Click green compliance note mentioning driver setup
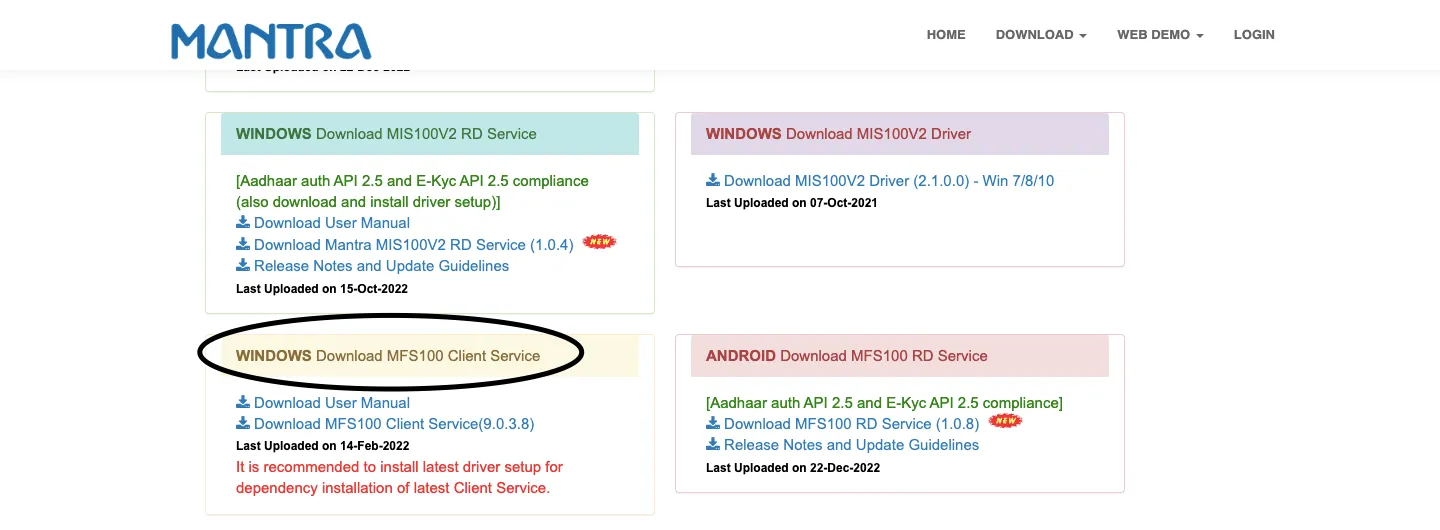This screenshot has width=1440, height=530. pos(412,191)
